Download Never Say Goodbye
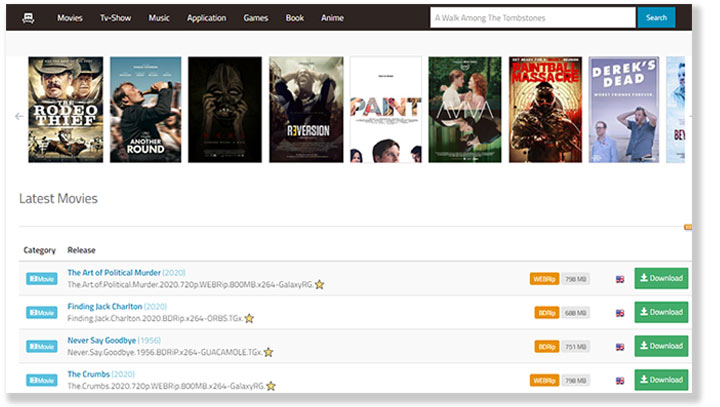Screen dimensions: 720x407 (661, 346)
